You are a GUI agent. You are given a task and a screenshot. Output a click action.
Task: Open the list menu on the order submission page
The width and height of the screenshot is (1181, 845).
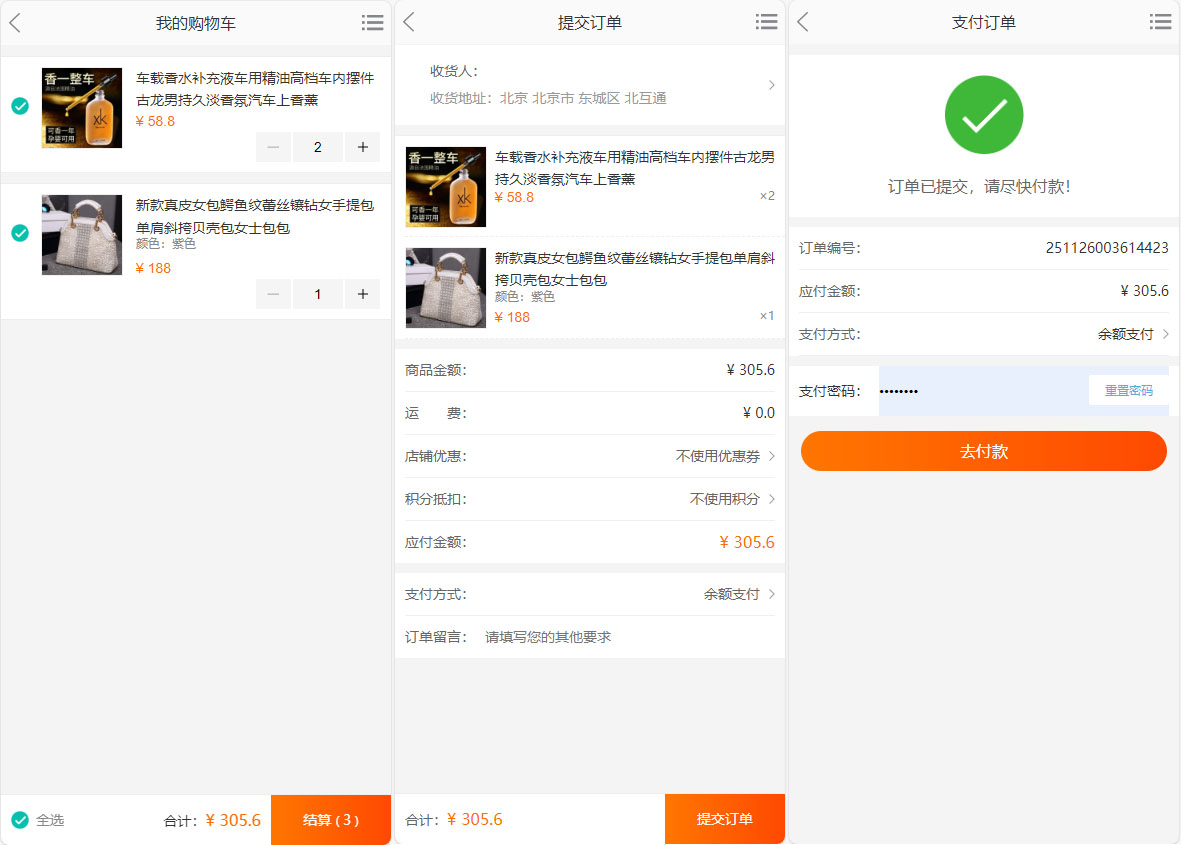tap(766, 21)
